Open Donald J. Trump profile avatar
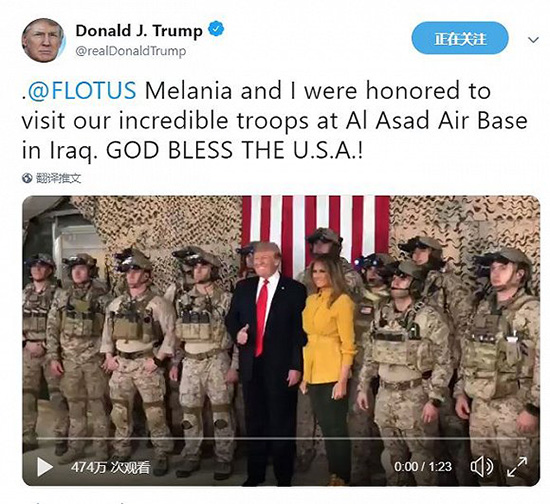 [43, 40]
